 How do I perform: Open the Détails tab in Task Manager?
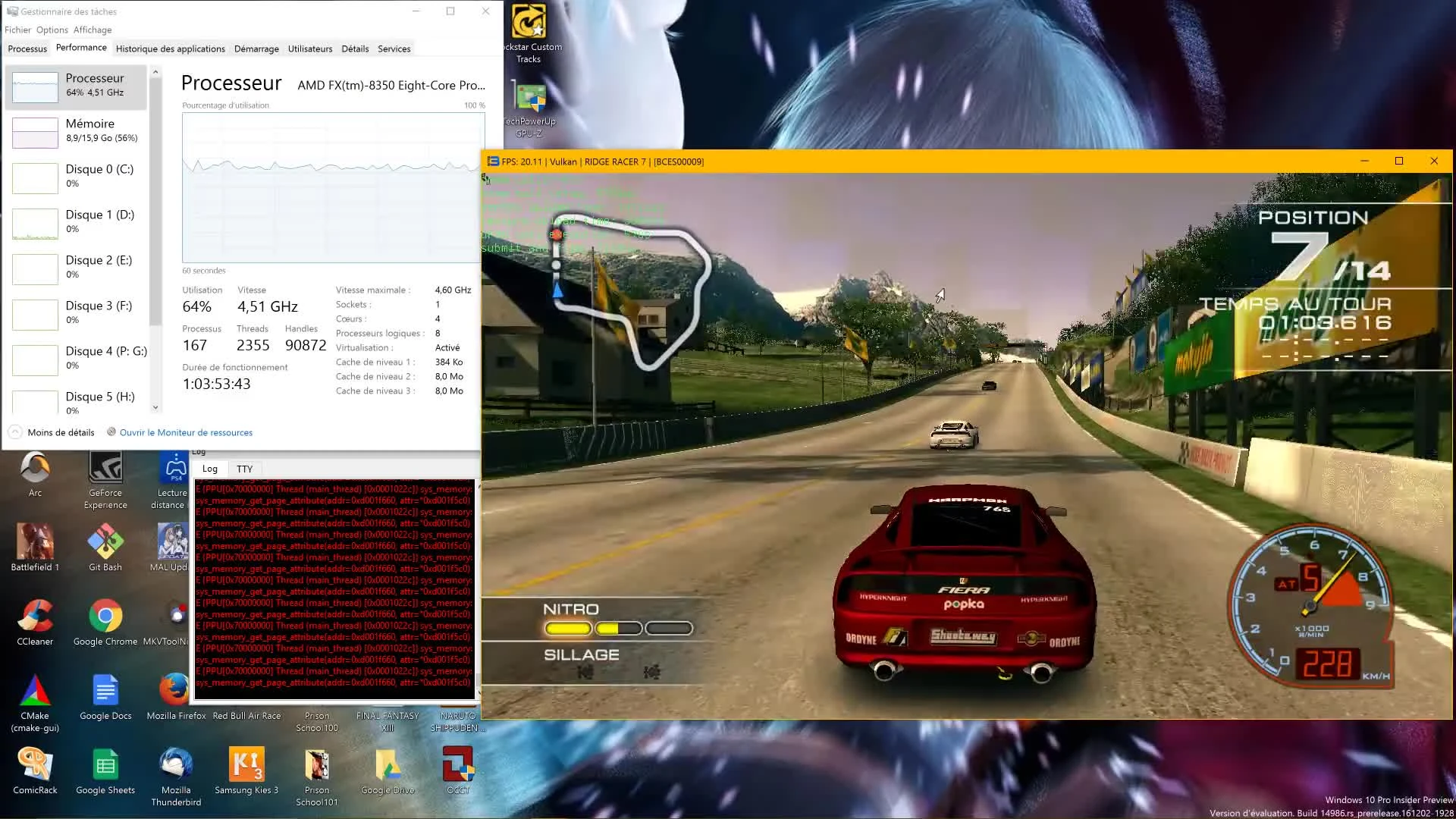(x=354, y=49)
